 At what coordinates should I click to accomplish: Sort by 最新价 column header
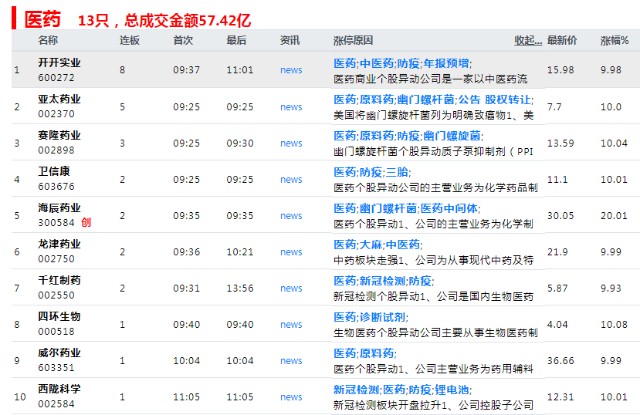pyautogui.click(x=562, y=40)
